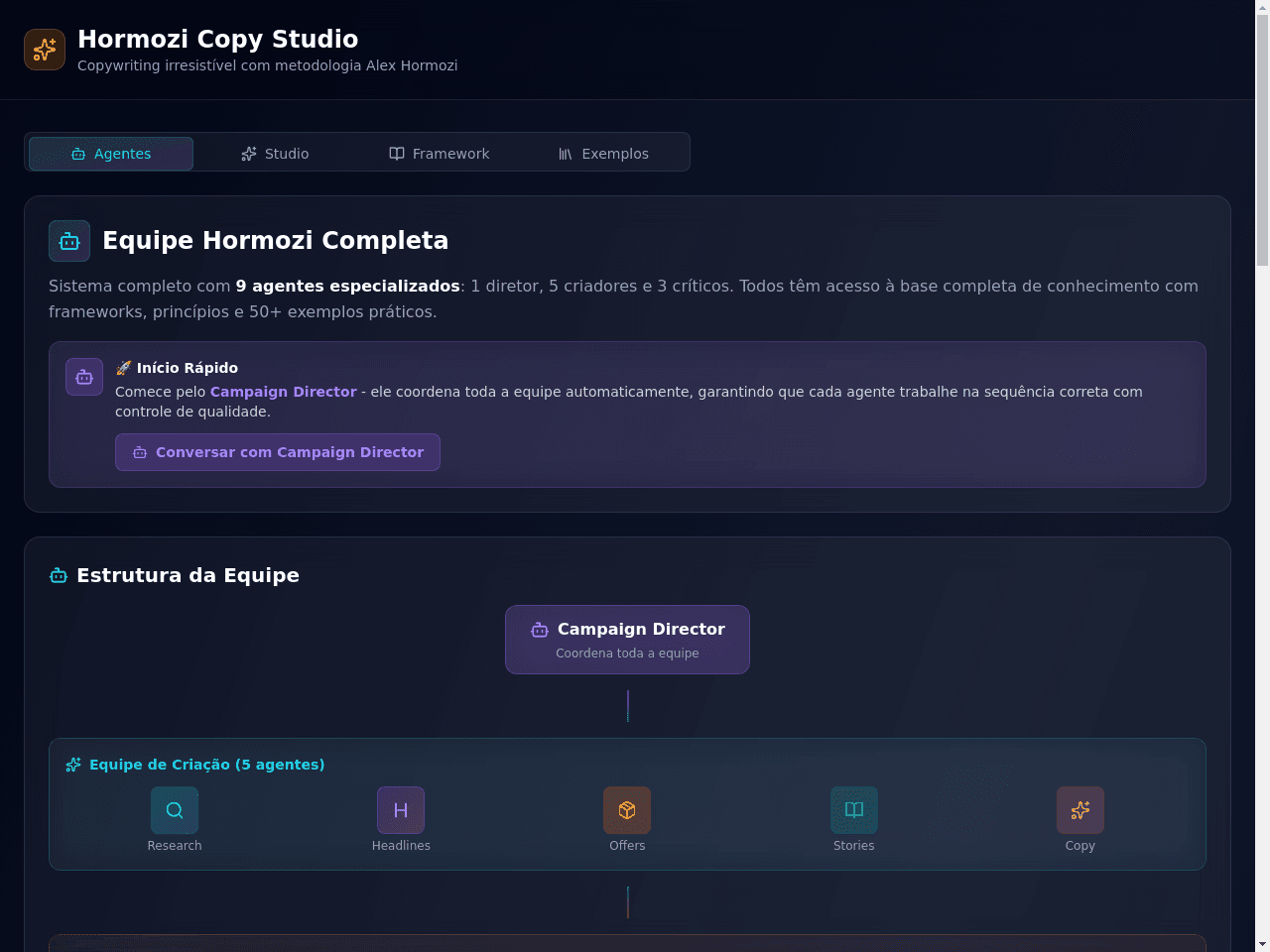Viewport: 1270px width, 952px height.
Task: Click the robot icon in Início Rápido box
Action: click(84, 377)
